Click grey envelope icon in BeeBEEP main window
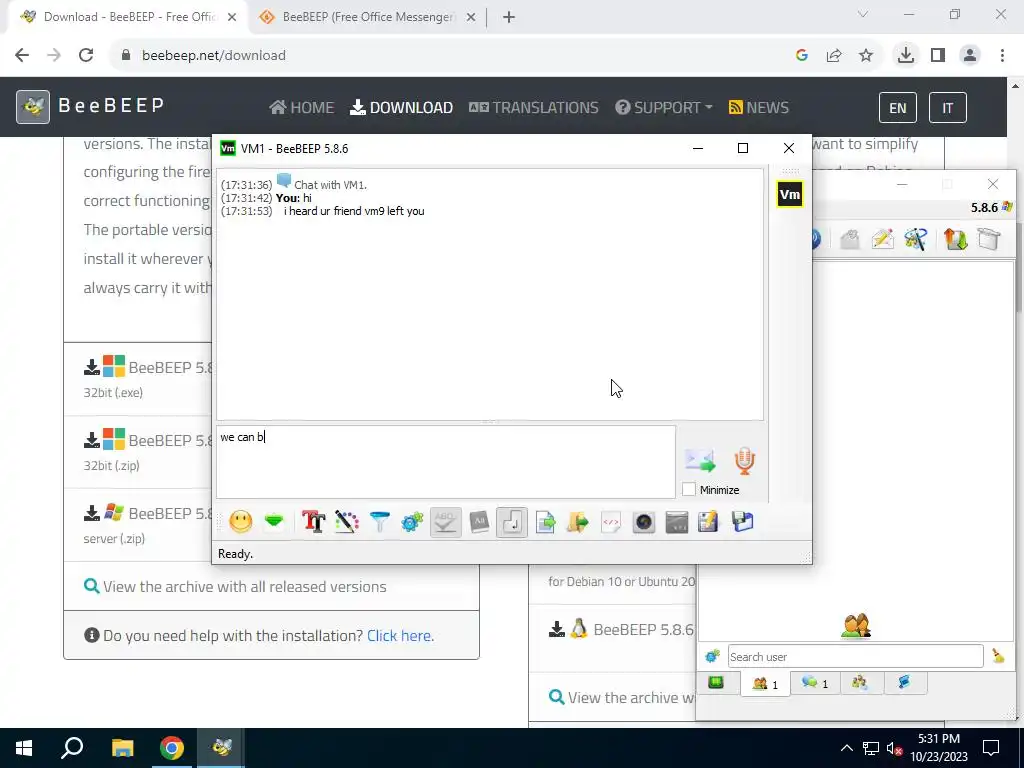Image resolution: width=1024 pixels, height=768 pixels. point(850,239)
